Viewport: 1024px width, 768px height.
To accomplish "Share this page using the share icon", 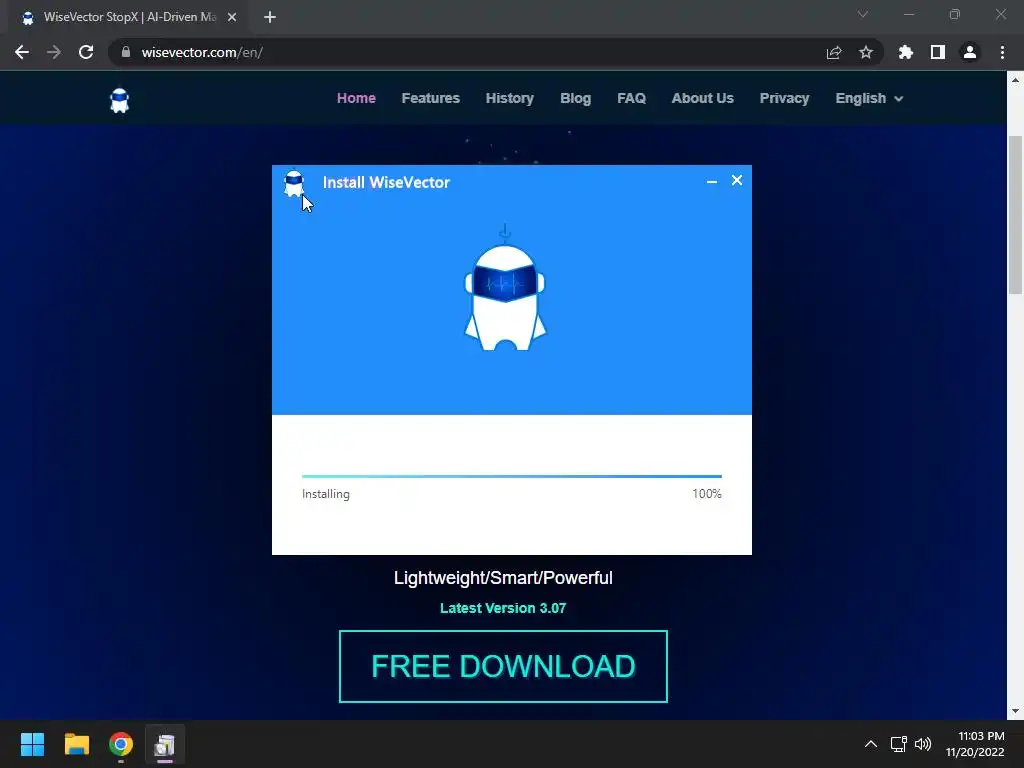I will tap(834, 52).
